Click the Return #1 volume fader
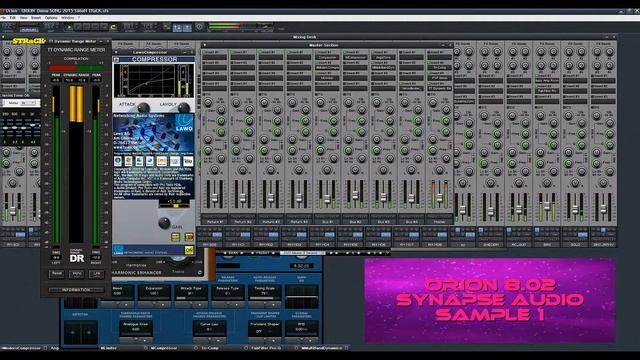 coord(215,198)
